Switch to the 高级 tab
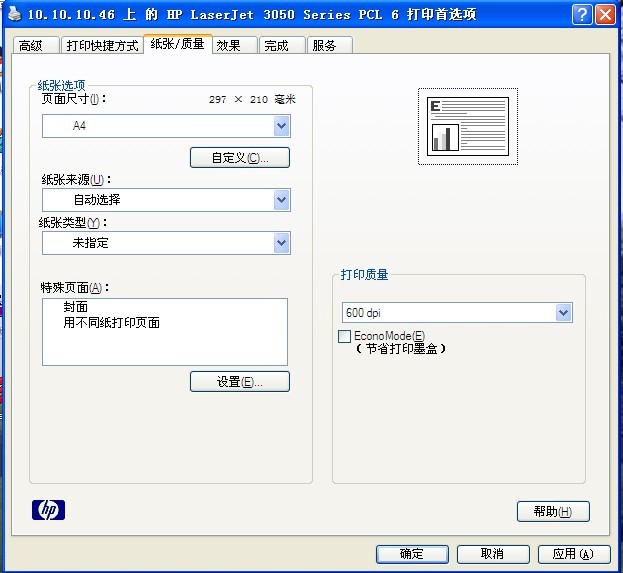This screenshot has width=623, height=573. [x=36, y=45]
